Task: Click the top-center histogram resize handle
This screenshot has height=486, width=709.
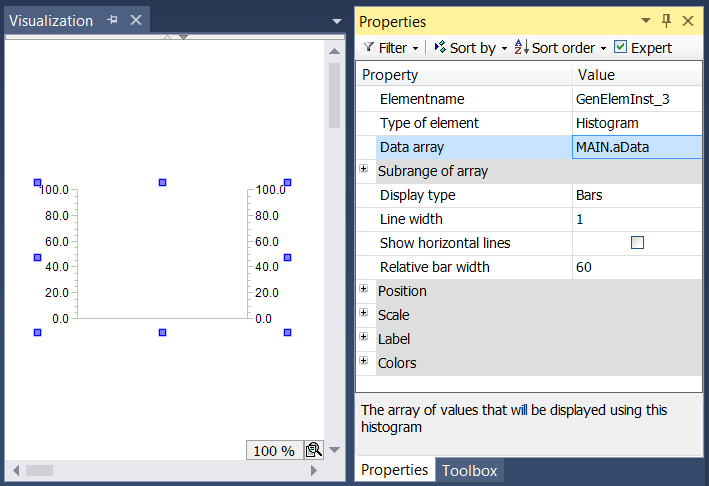Action: [x=162, y=183]
